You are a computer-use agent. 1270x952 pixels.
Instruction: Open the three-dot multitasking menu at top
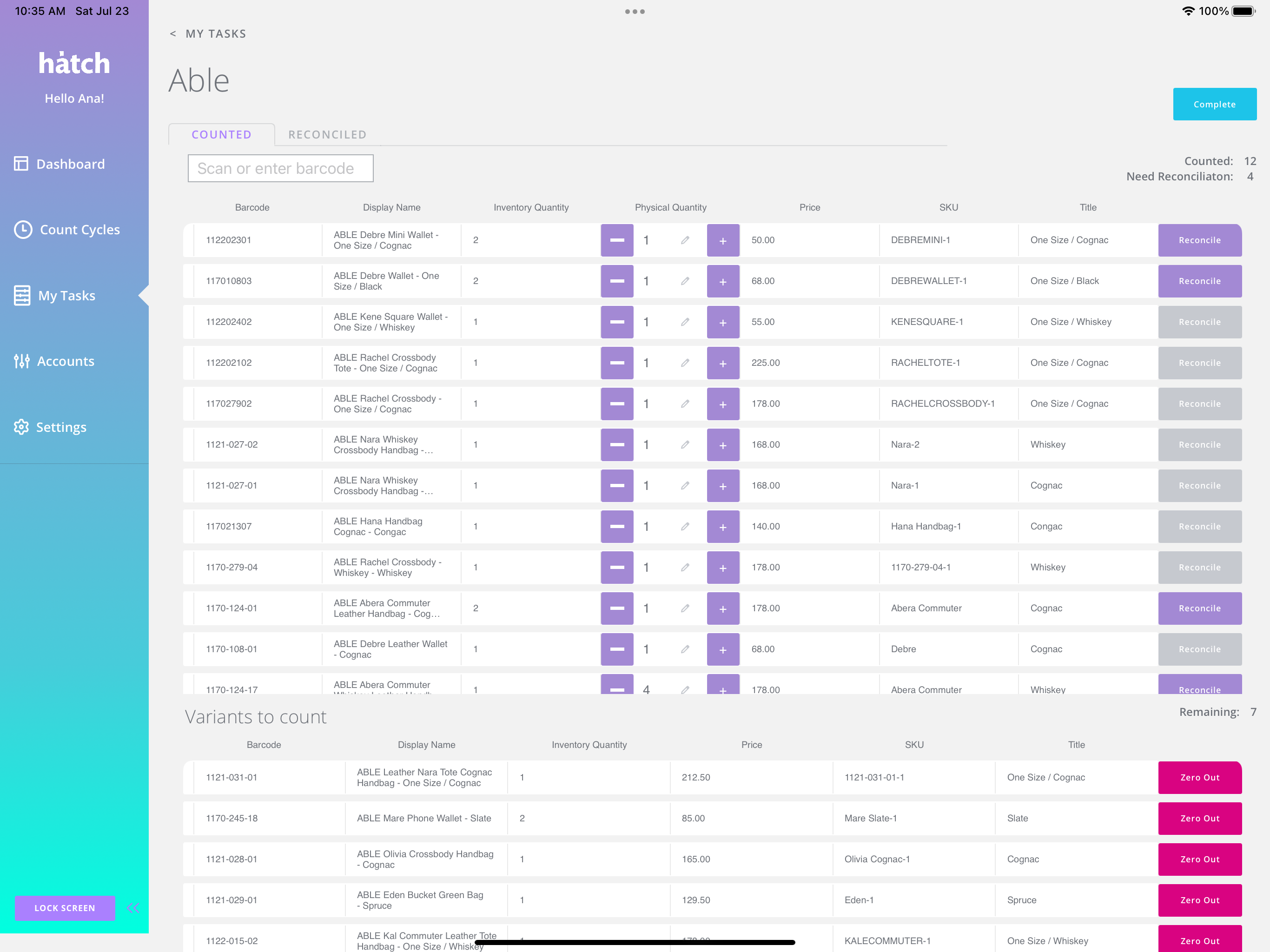(x=635, y=12)
